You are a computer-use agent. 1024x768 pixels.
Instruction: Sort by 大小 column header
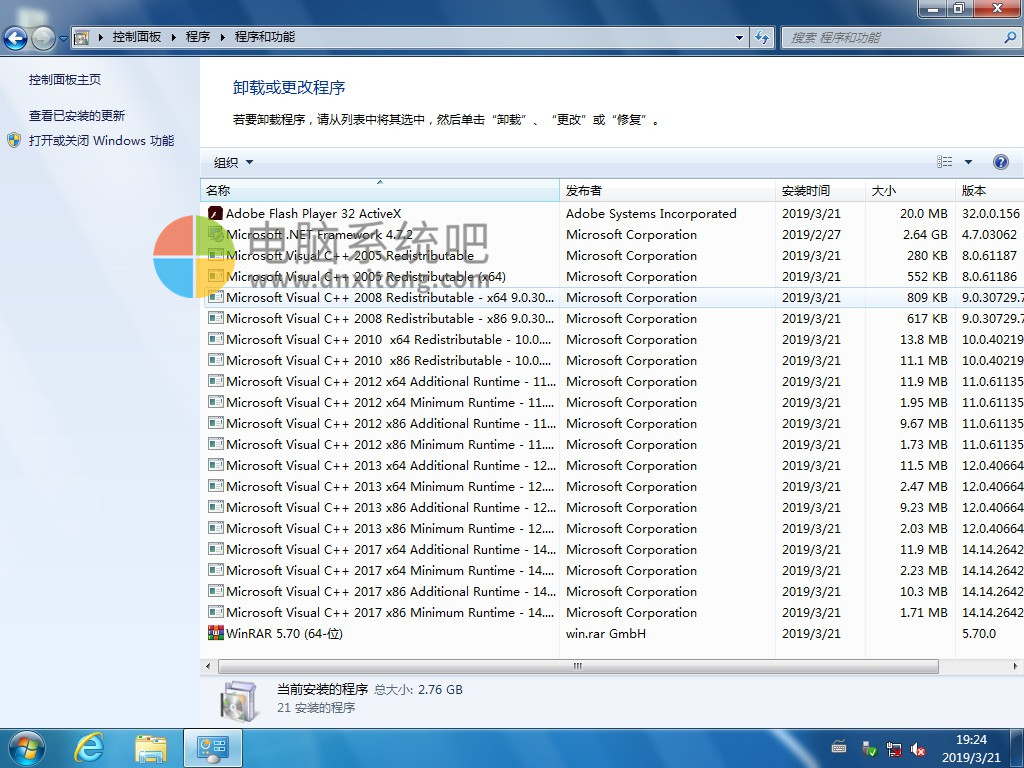pyautogui.click(x=910, y=191)
